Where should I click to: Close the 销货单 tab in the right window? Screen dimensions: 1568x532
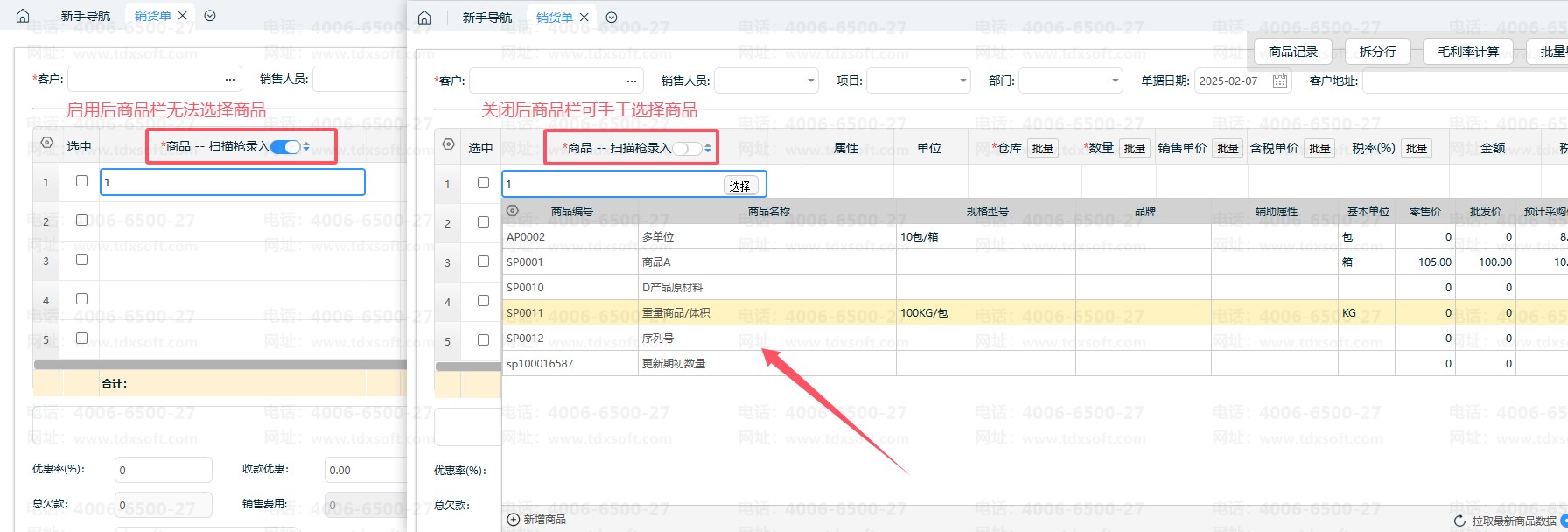point(584,17)
